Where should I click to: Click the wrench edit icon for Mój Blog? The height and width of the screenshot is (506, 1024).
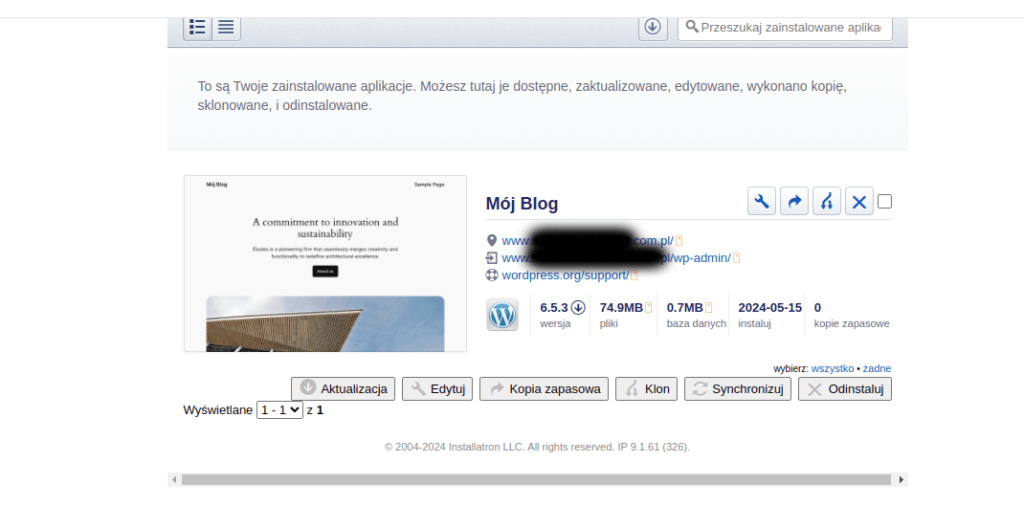point(762,201)
